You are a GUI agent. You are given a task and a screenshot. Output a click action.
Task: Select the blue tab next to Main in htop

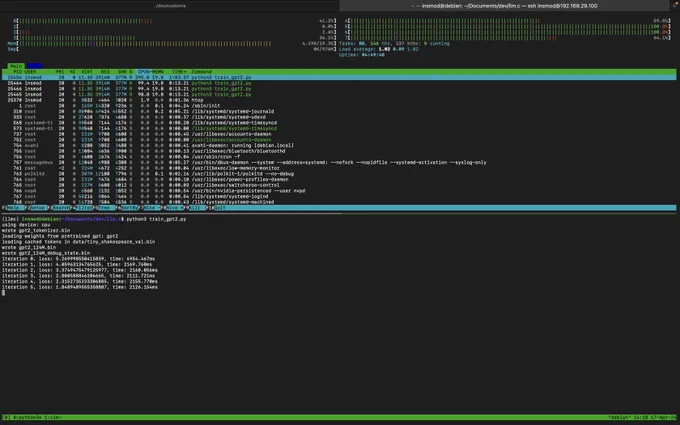click(x=34, y=66)
